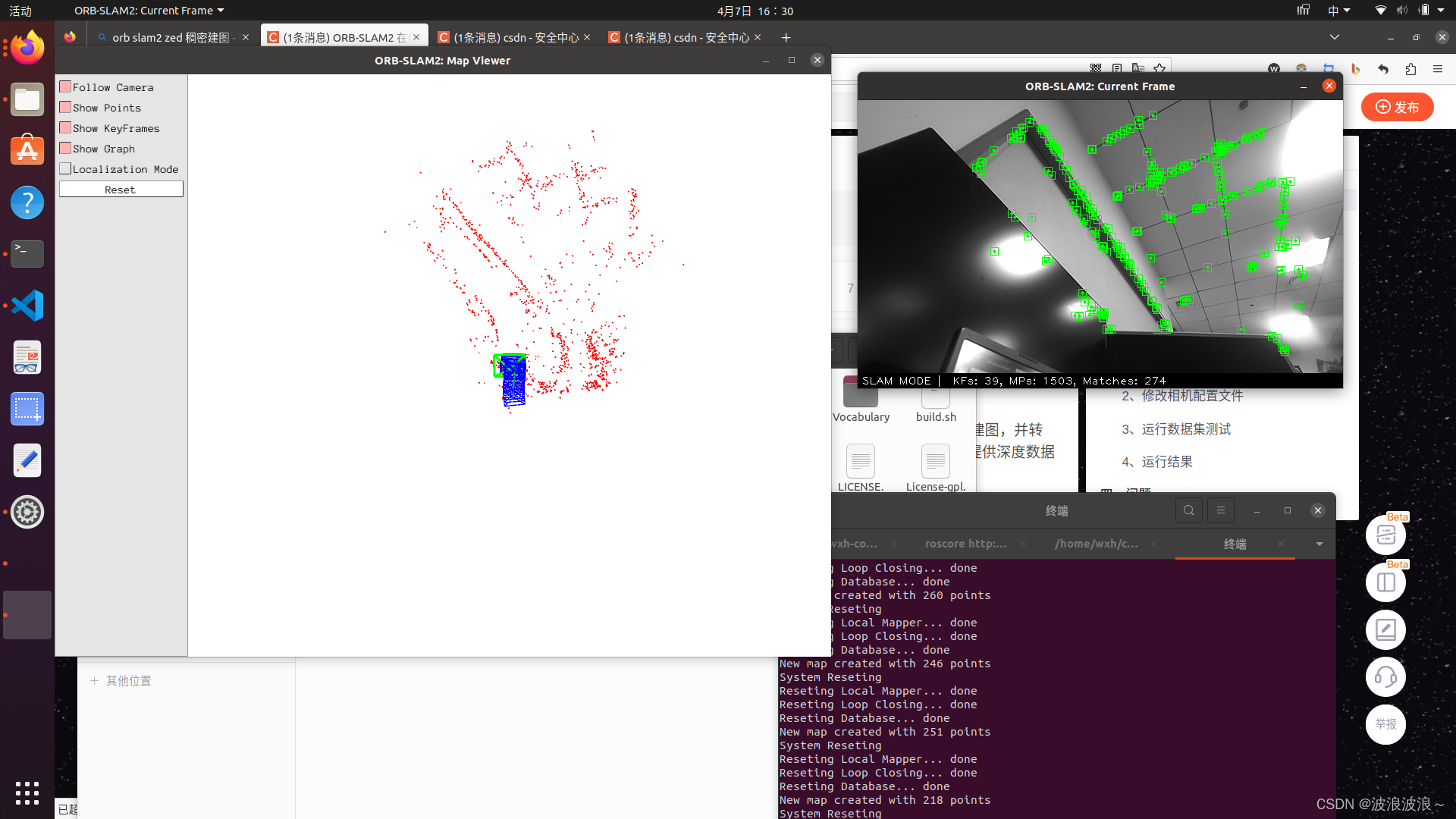Launch Visual Studio Code from the dock
Screen dimensions: 1456x819
click(27, 306)
